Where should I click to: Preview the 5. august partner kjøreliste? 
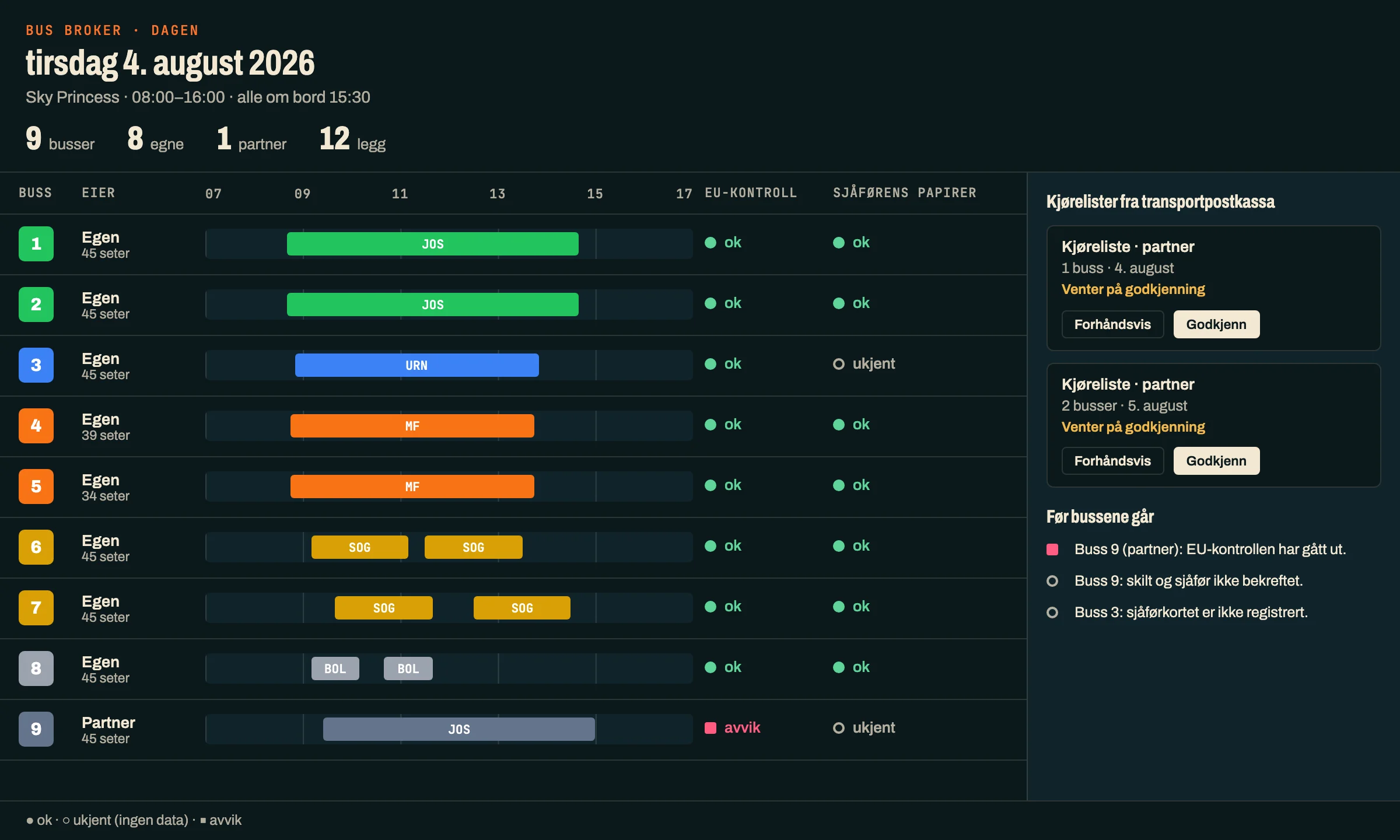pos(1112,461)
